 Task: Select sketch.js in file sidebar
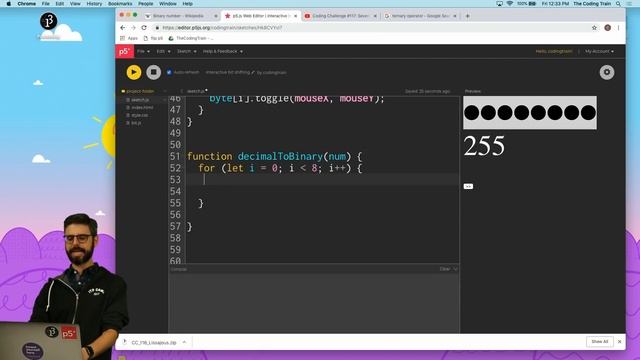140,100
